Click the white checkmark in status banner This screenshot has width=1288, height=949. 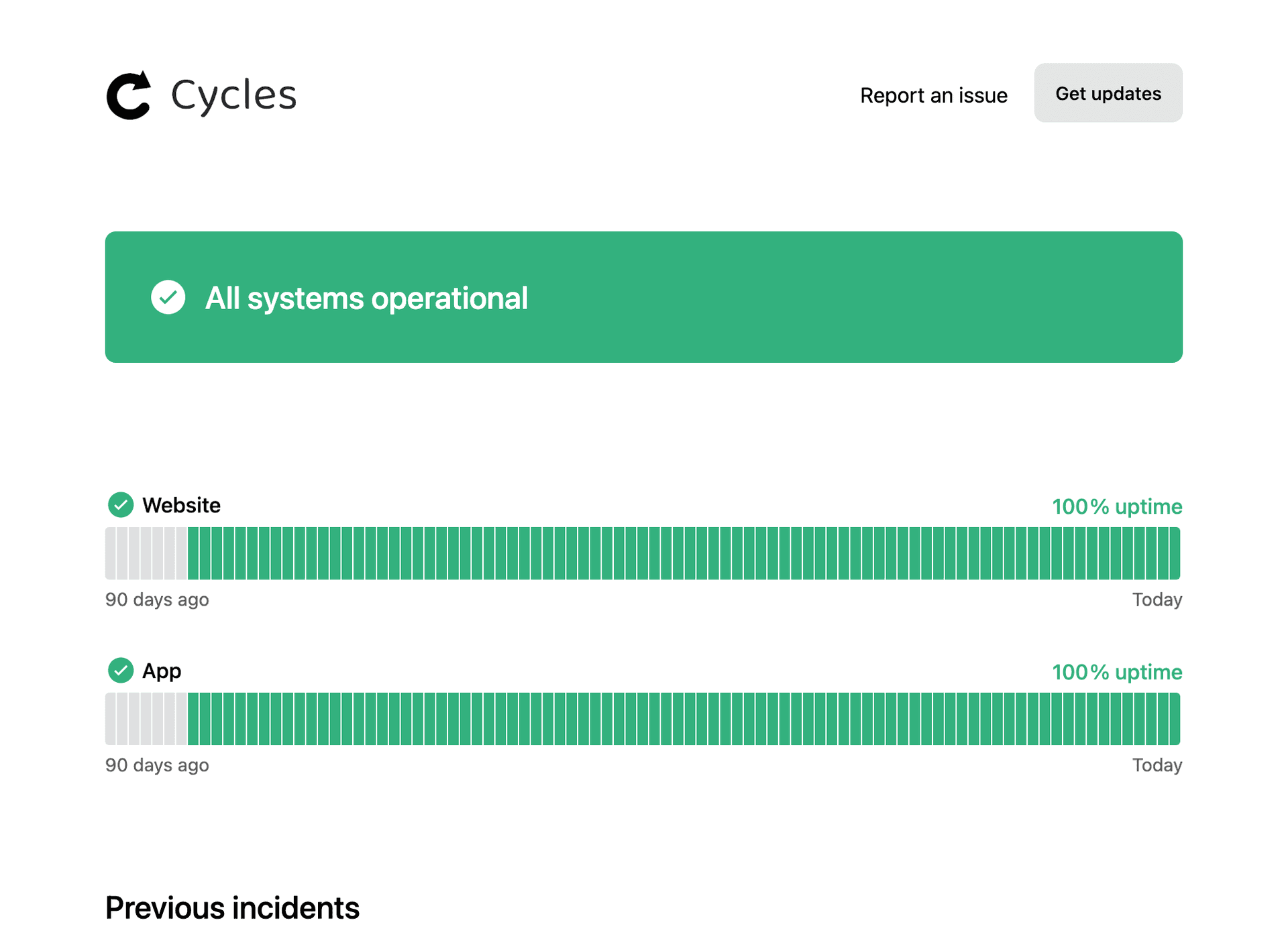coord(168,297)
